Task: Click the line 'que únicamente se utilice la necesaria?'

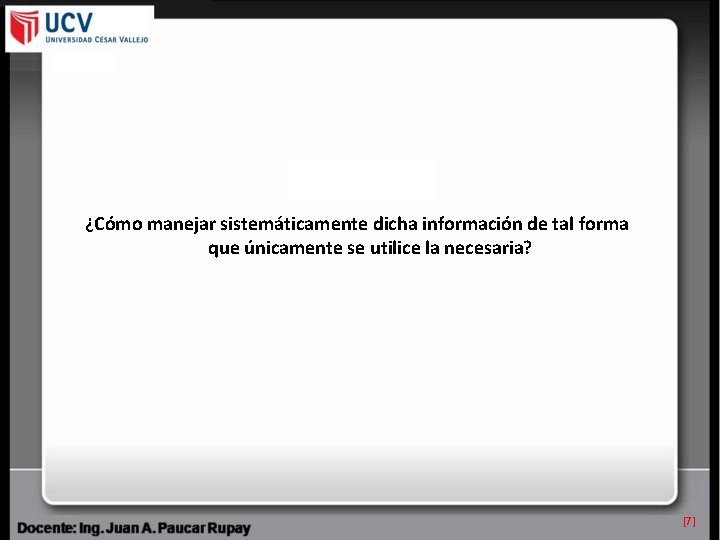Action: [x=370, y=248]
